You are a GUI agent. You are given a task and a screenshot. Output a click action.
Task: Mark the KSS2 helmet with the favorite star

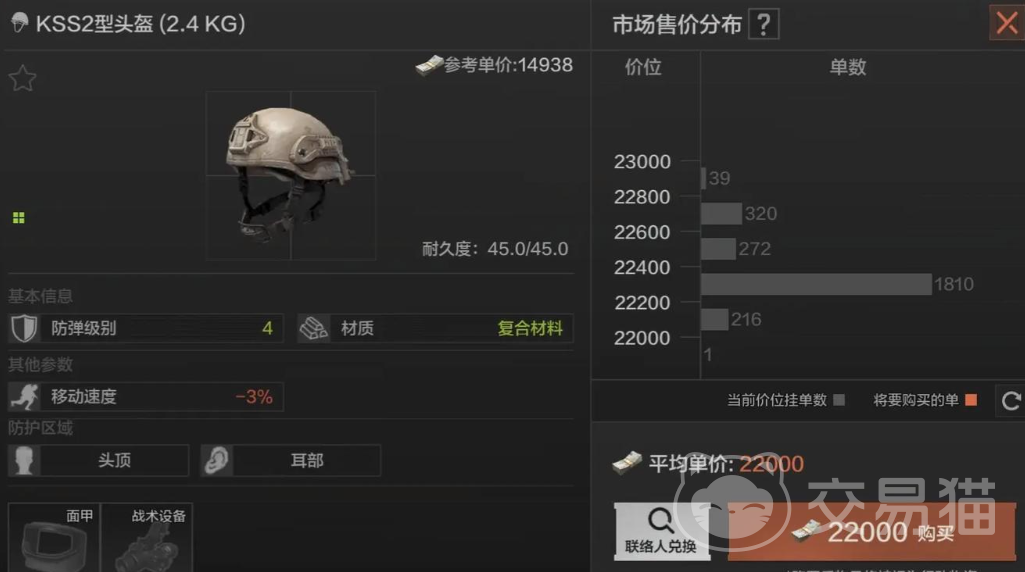22,78
